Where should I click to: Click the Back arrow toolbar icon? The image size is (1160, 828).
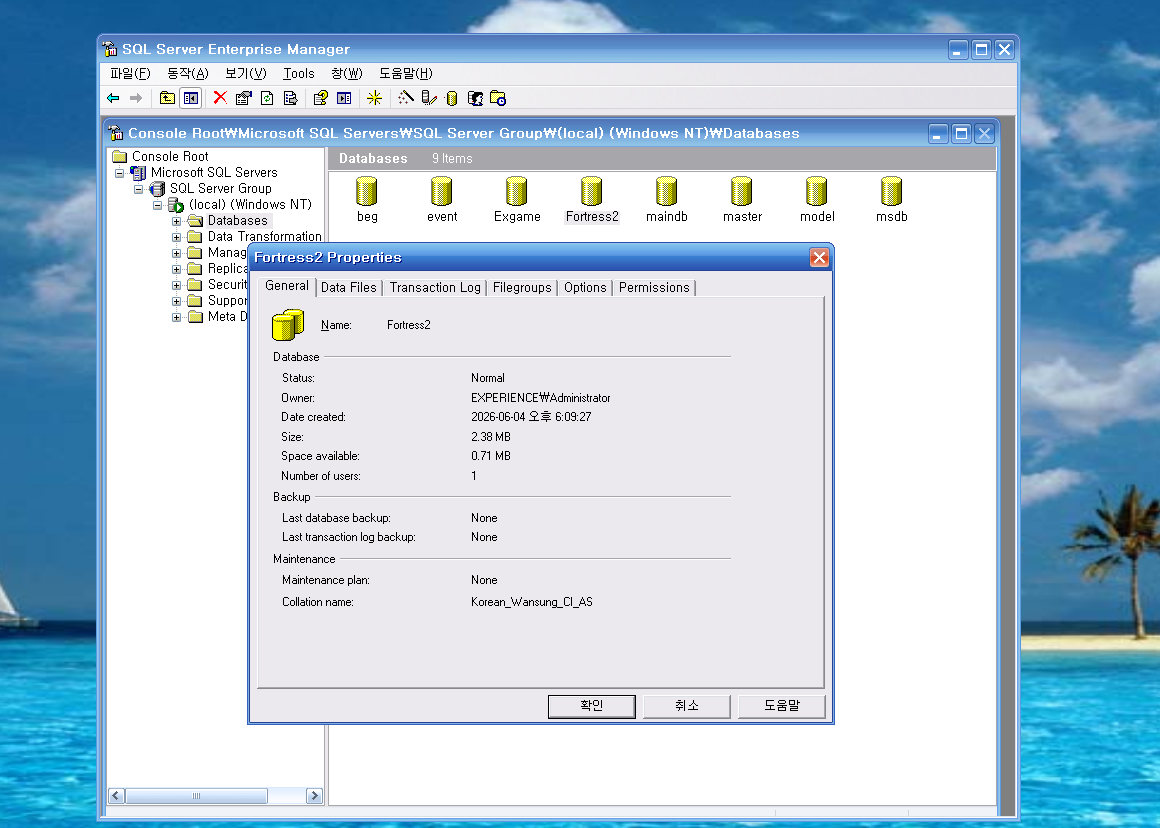pos(113,98)
